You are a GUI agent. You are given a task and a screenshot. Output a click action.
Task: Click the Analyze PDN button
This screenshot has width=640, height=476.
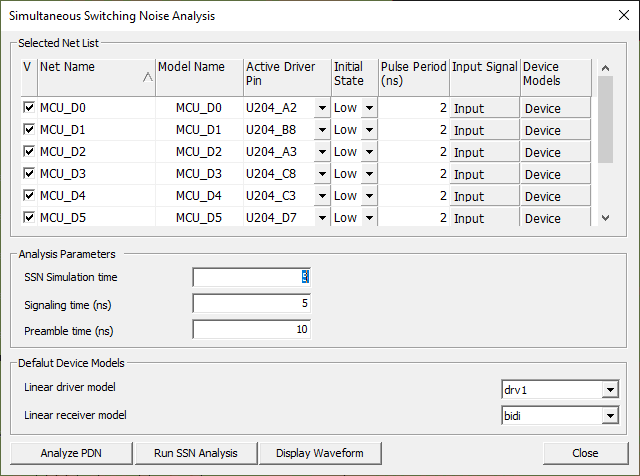71,453
